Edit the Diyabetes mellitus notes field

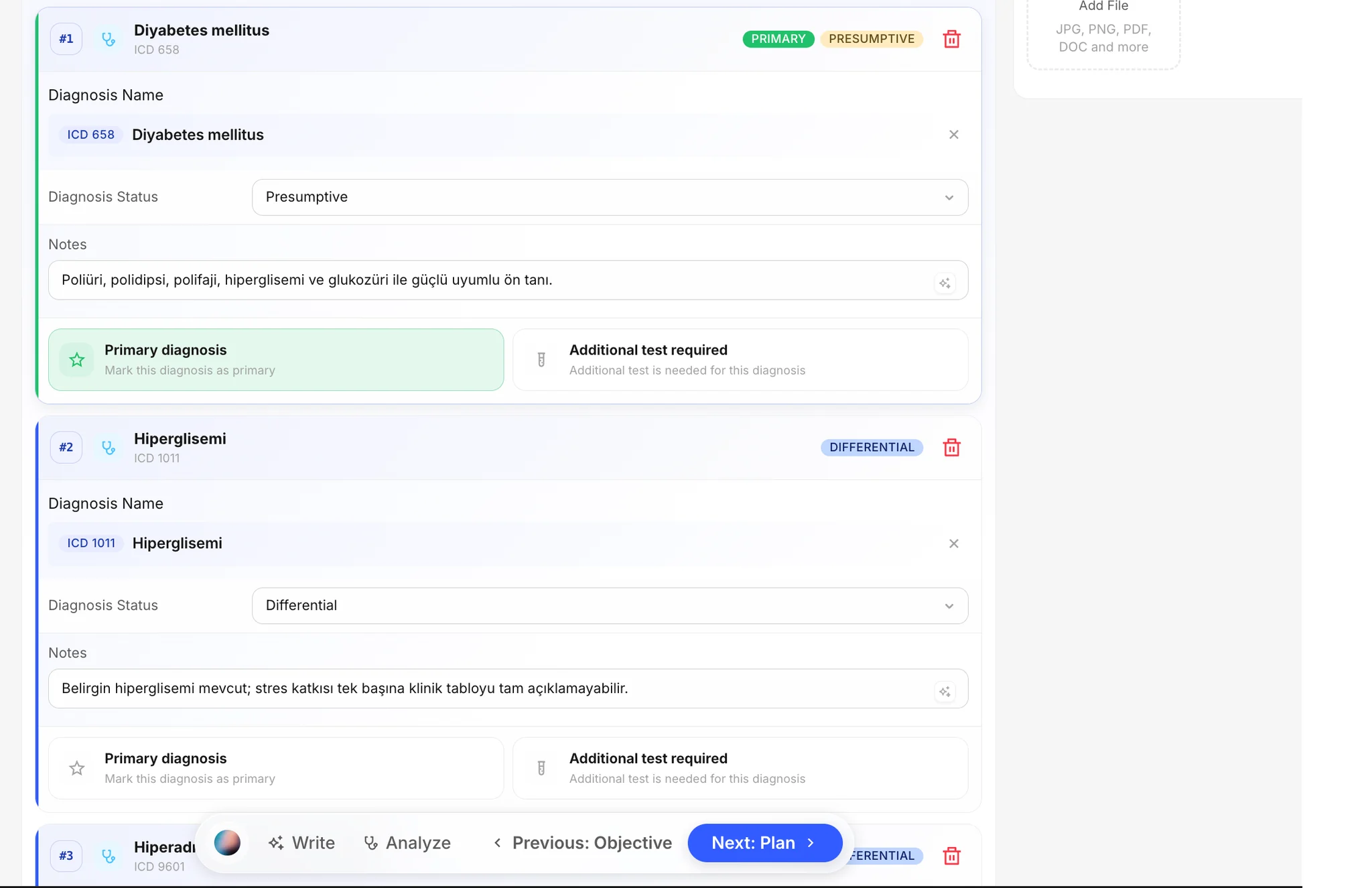[x=508, y=280]
